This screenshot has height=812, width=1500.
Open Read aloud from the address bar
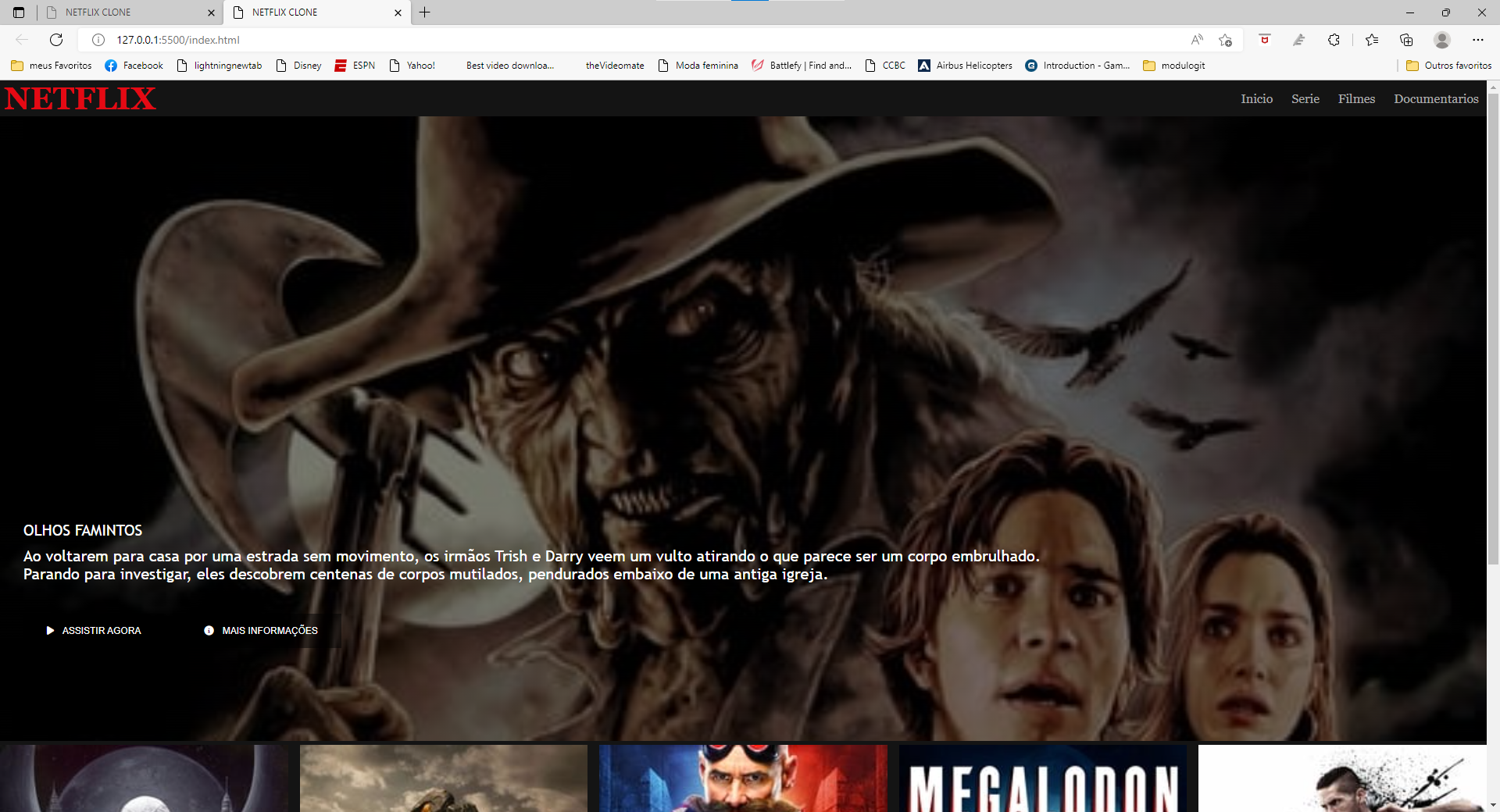click(1196, 40)
